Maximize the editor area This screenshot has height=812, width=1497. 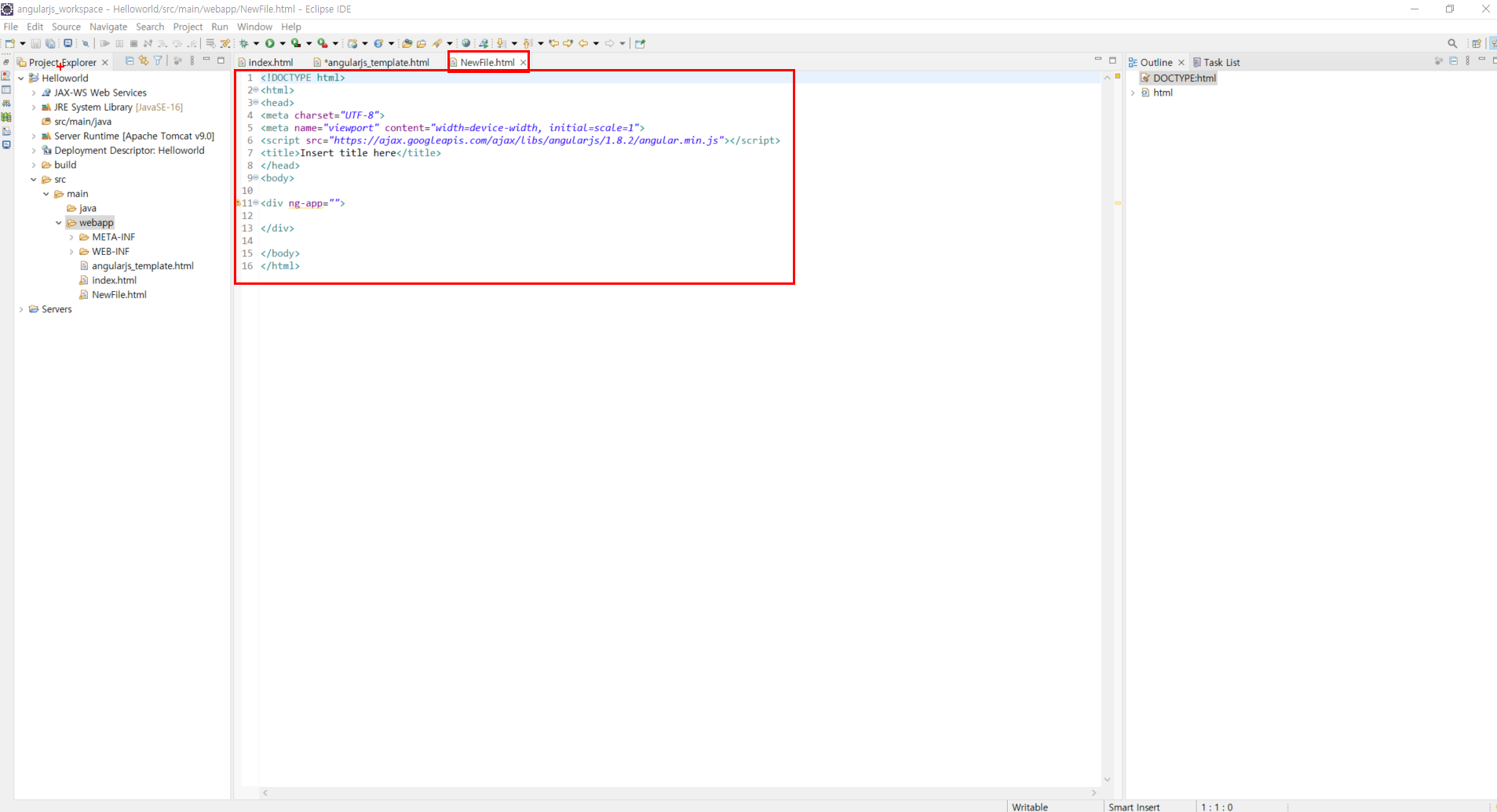[1112, 60]
